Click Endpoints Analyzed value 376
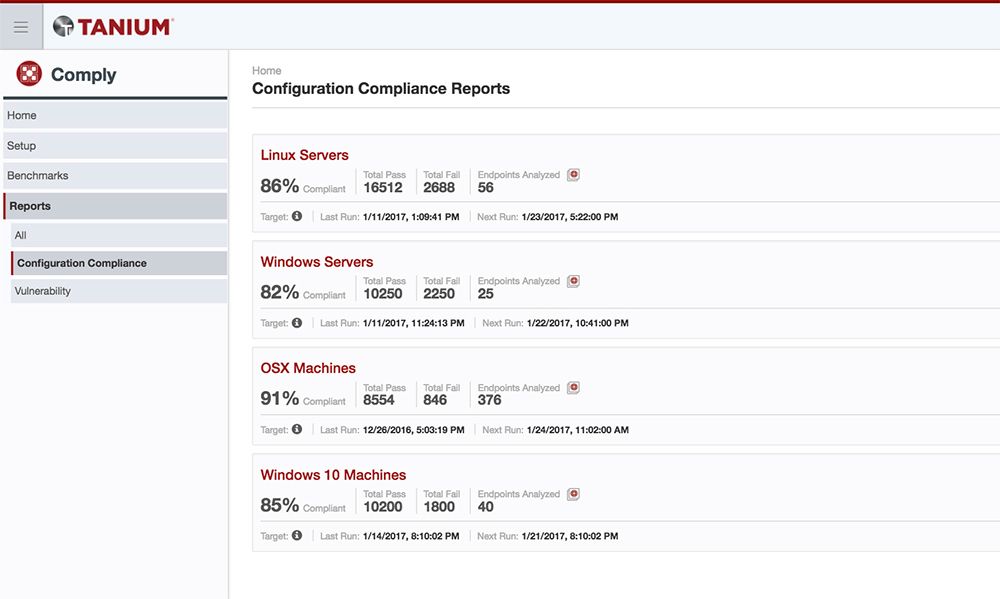This screenshot has height=599, width=1000. coord(489,400)
